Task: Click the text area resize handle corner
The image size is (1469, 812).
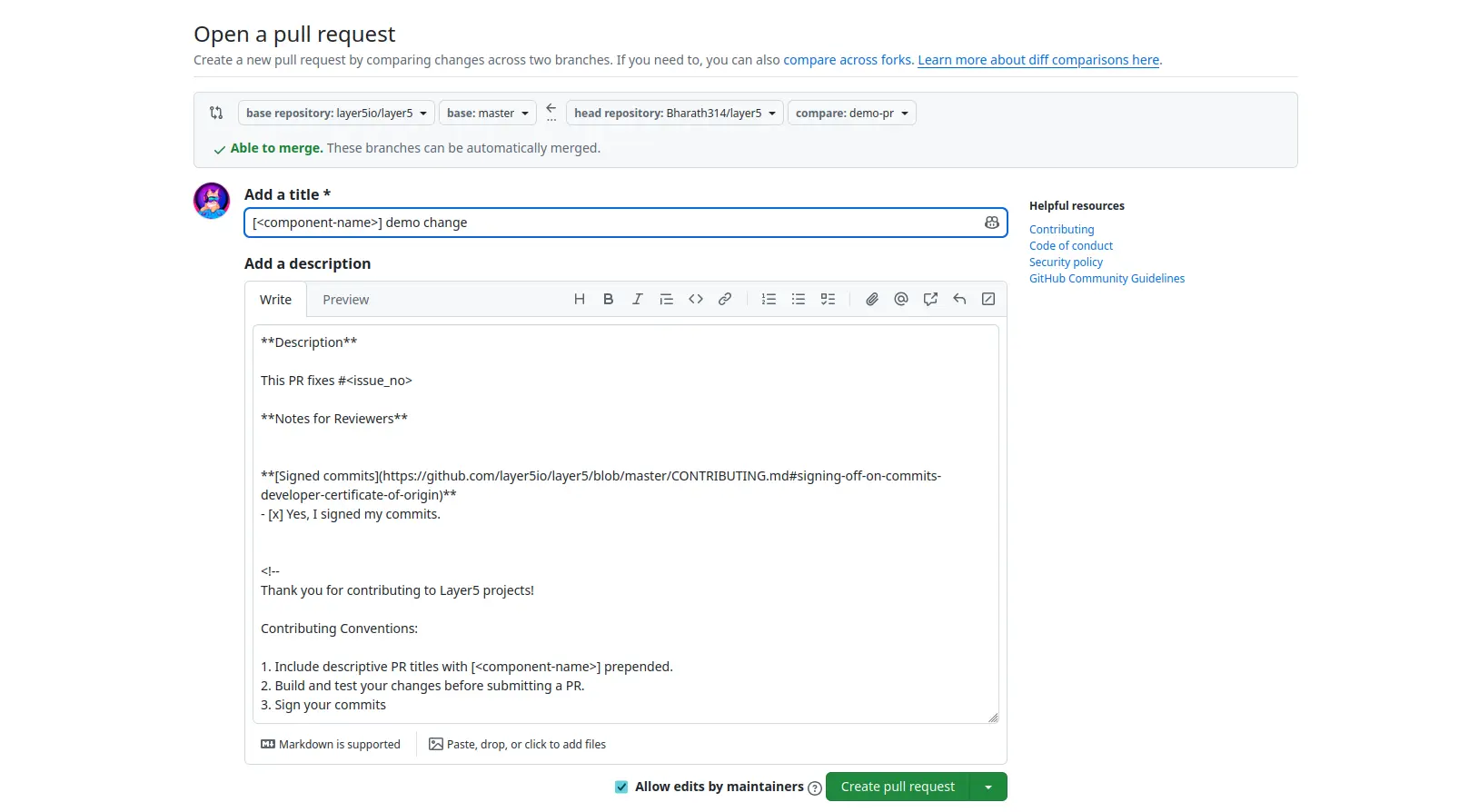Action: pos(993,718)
